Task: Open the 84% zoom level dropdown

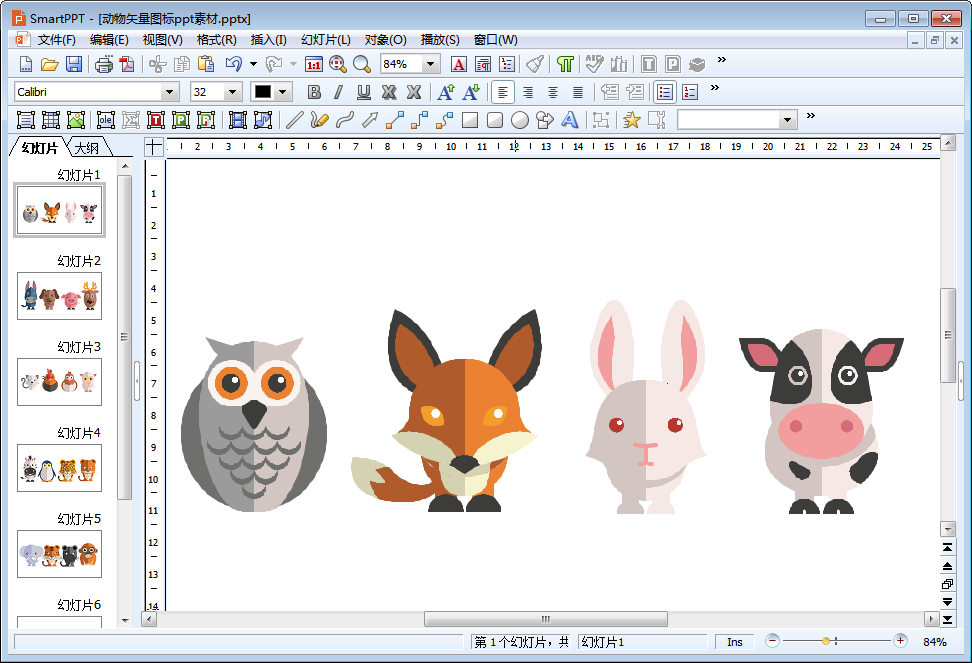Action: pyautogui.click(x=431, y=64)
